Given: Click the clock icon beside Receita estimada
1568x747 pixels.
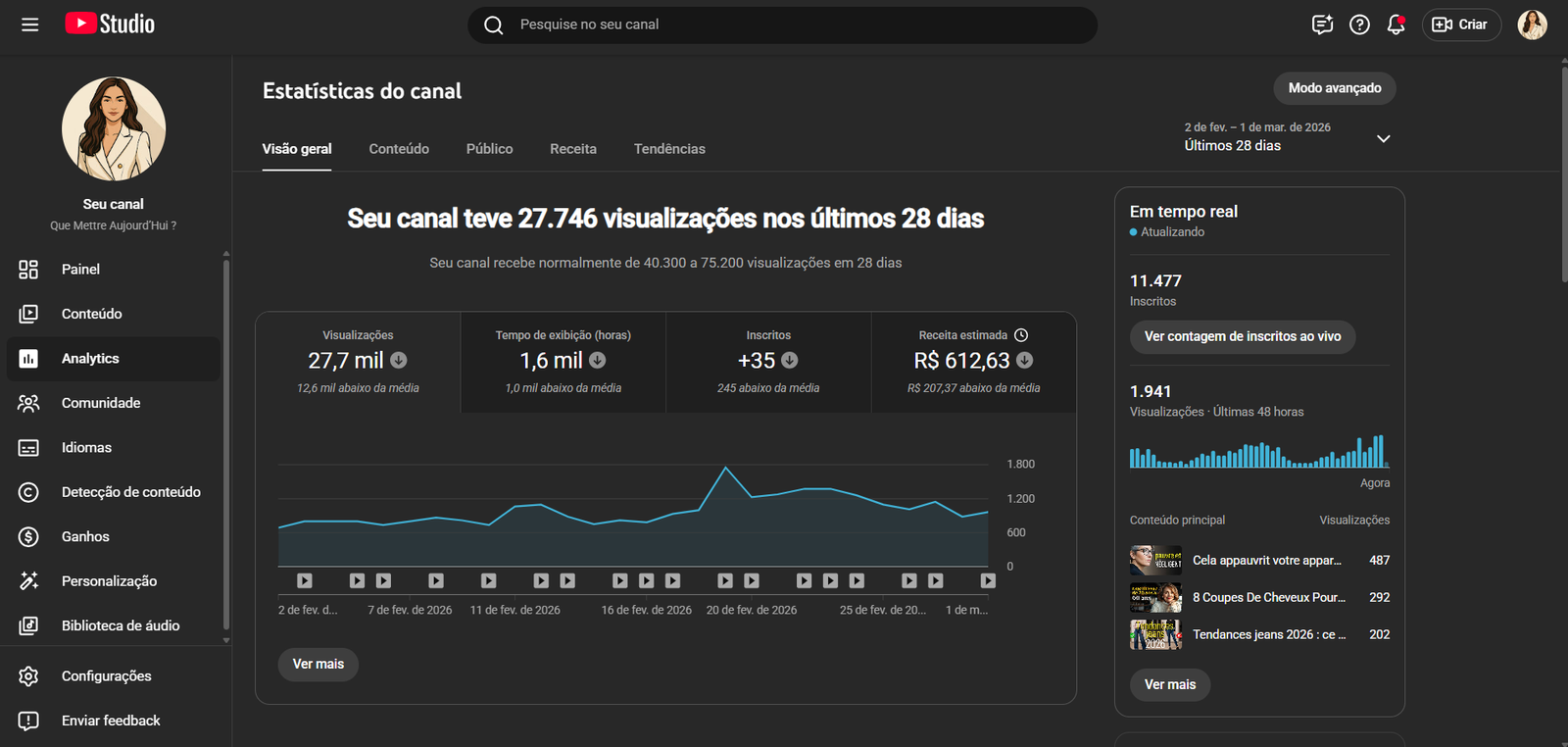Looking at the screenshot, I should 1021,335.
